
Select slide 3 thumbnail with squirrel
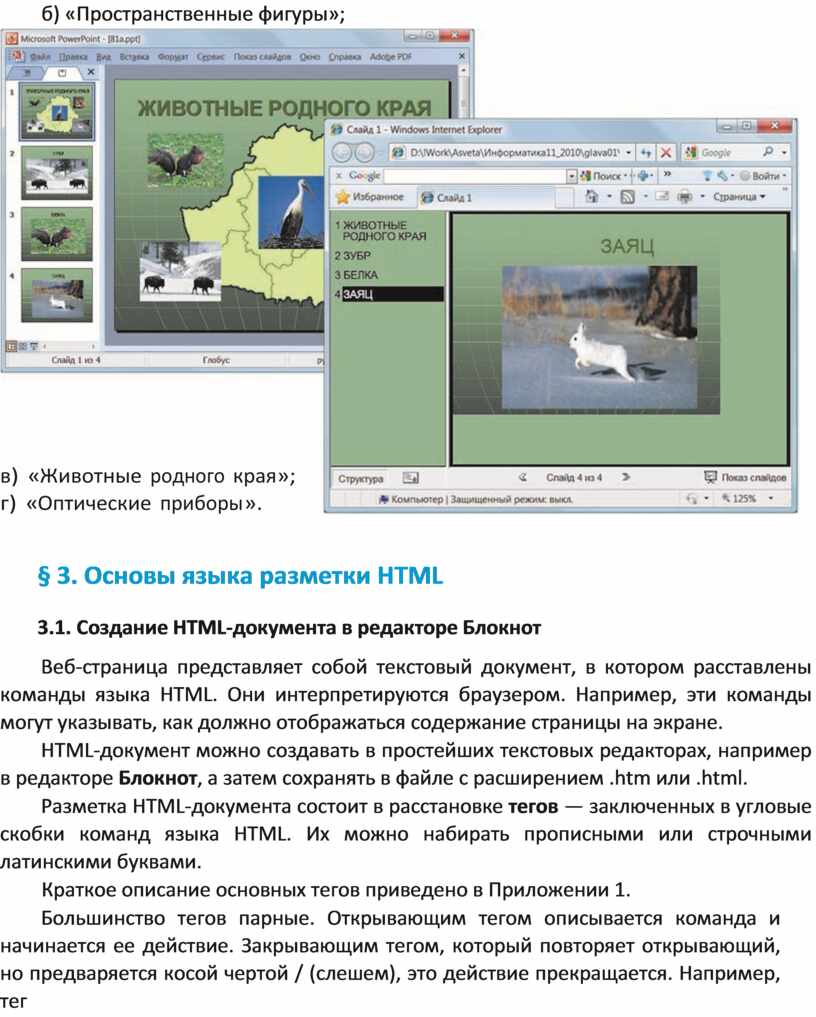(57, 234)
